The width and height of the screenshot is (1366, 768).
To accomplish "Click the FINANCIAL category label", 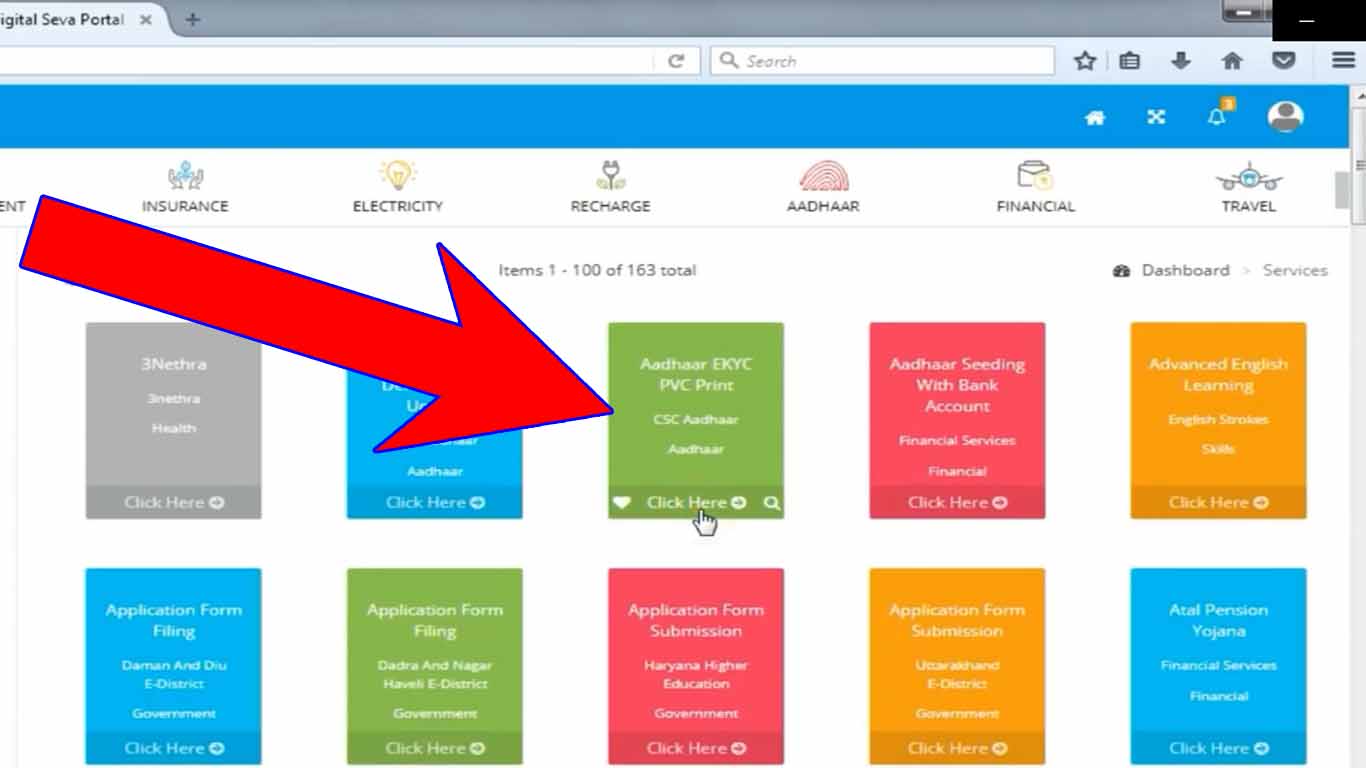I will tap(1035, 206).
